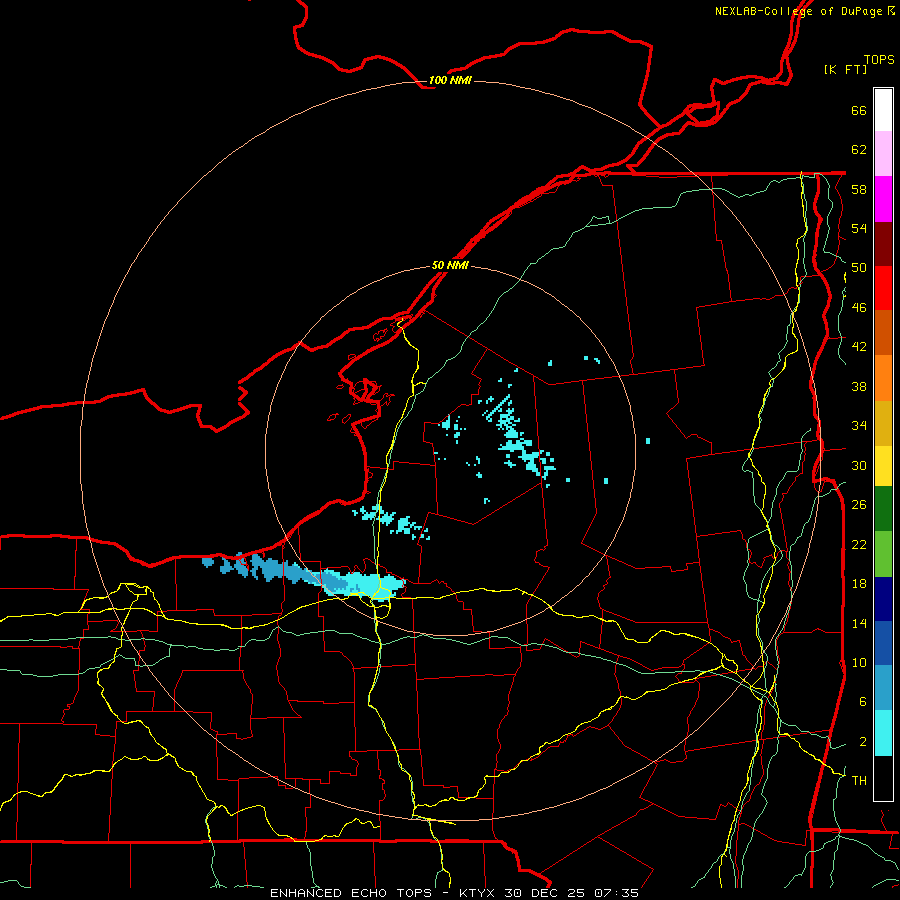Click the bright orange legend swatch
This screenshot has width=900, height=900.
tap(883, 378)
